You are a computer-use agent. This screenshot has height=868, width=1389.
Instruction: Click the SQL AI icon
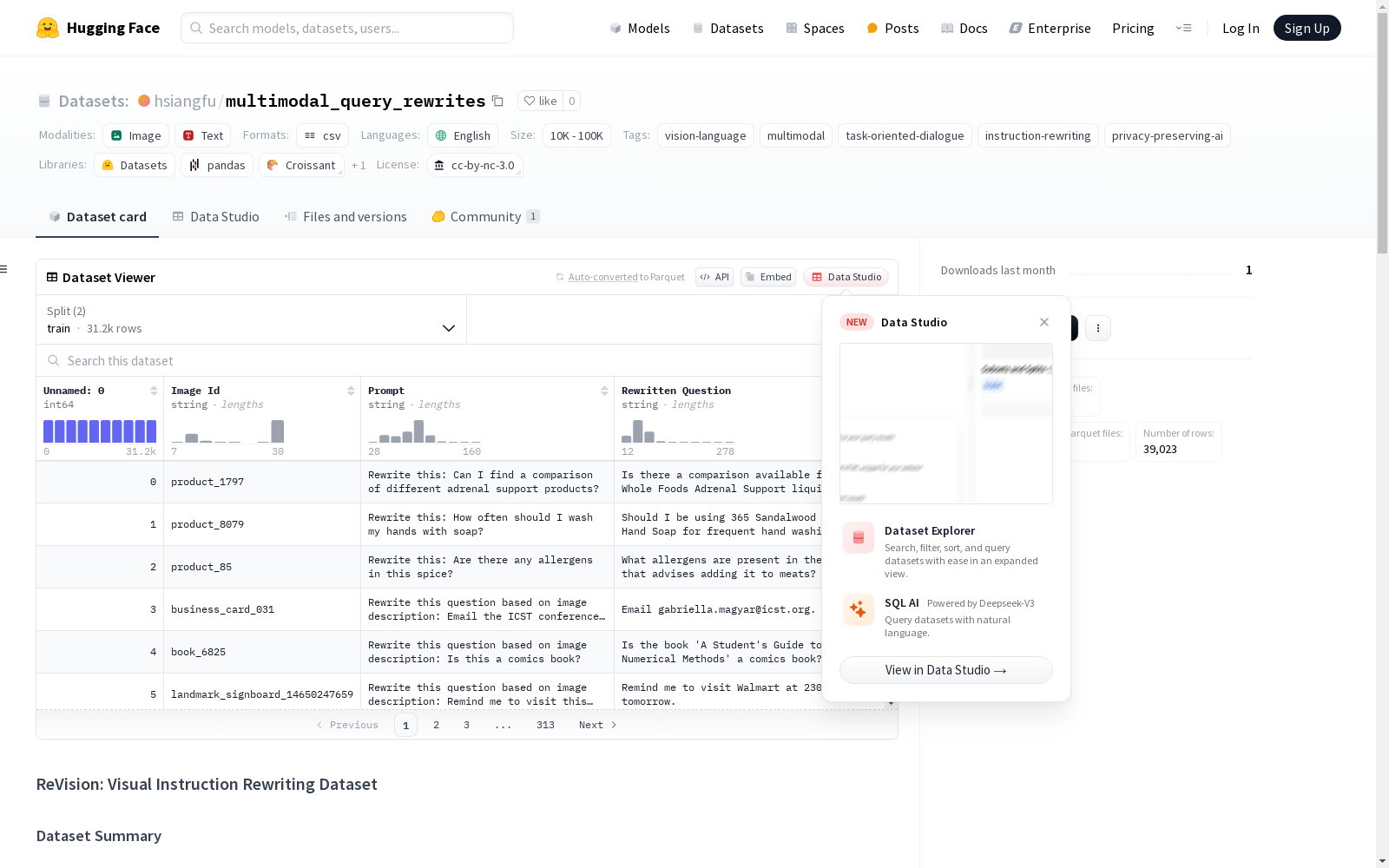click(859, 609)
